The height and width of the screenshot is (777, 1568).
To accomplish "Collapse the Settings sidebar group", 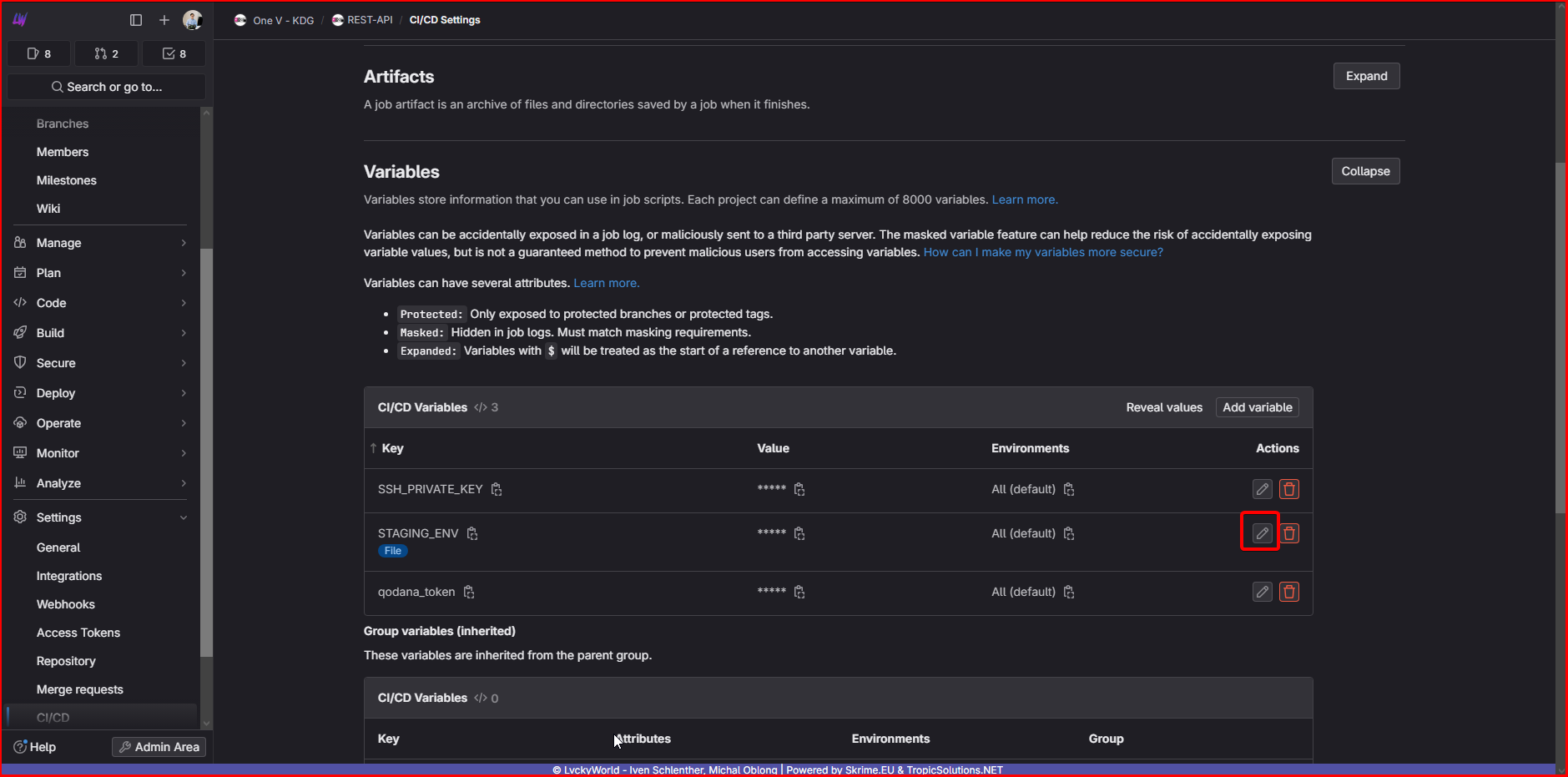I will (100, 517).
